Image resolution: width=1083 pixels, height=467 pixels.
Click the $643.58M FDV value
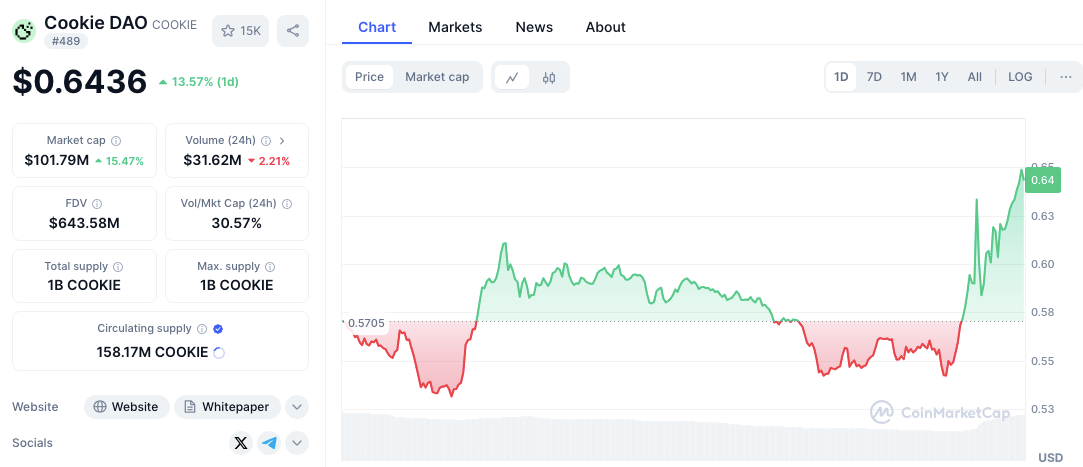tap(84, 223)
